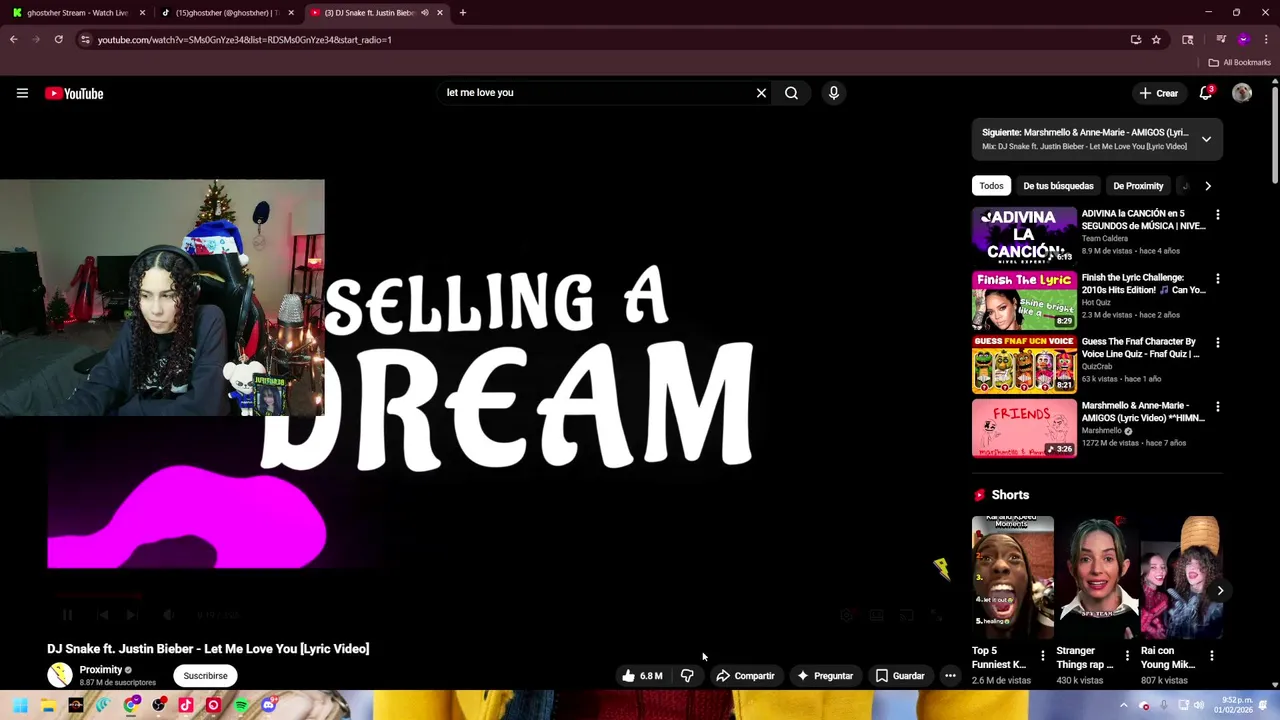This screenshot has width=1280, height=720.
Task: Open options for Guess The Fnaf Character
Action: (1217, 343)
